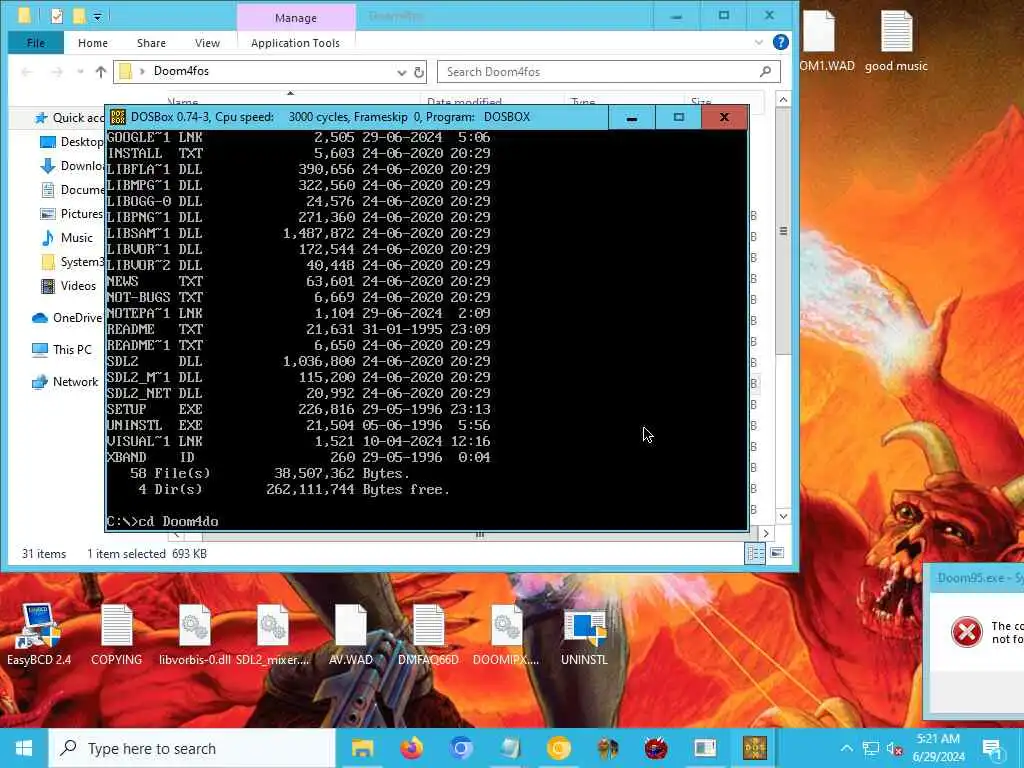The width and height of the screenshot is (1024, 768).
Task: Open System32 folder in navigation pane
Action: (x=72, y=262)
